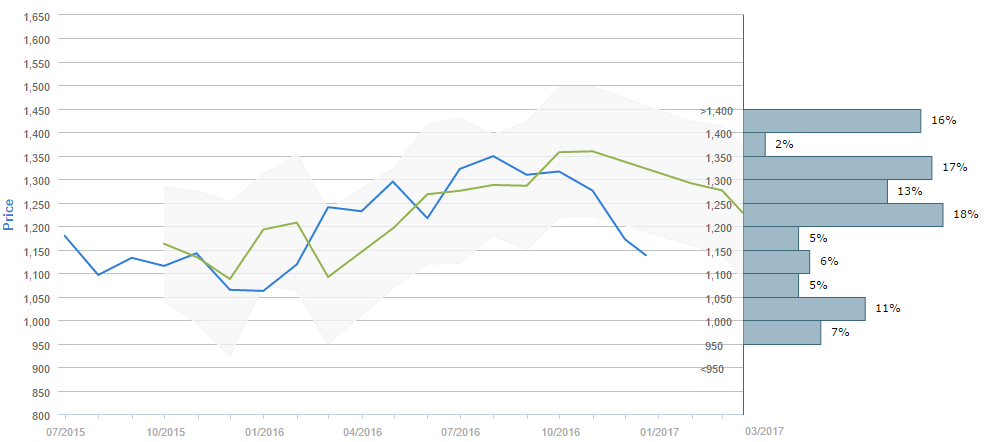Select the 13% histogram bar

pyautogui.click(x=816, y=191)
